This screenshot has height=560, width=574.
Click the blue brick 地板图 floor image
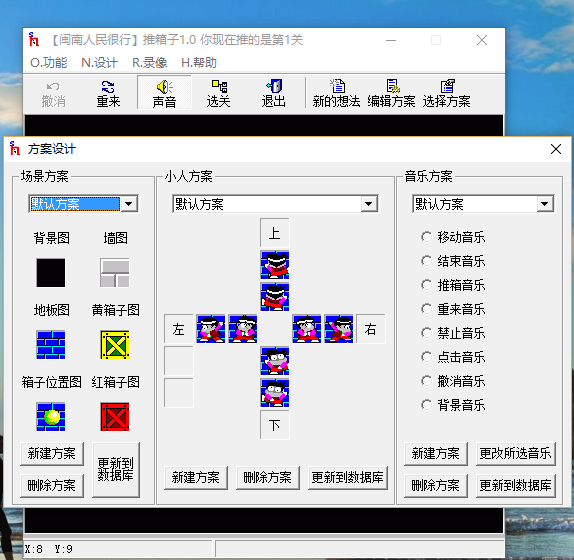pyautogui.click(x=51, y=345)
